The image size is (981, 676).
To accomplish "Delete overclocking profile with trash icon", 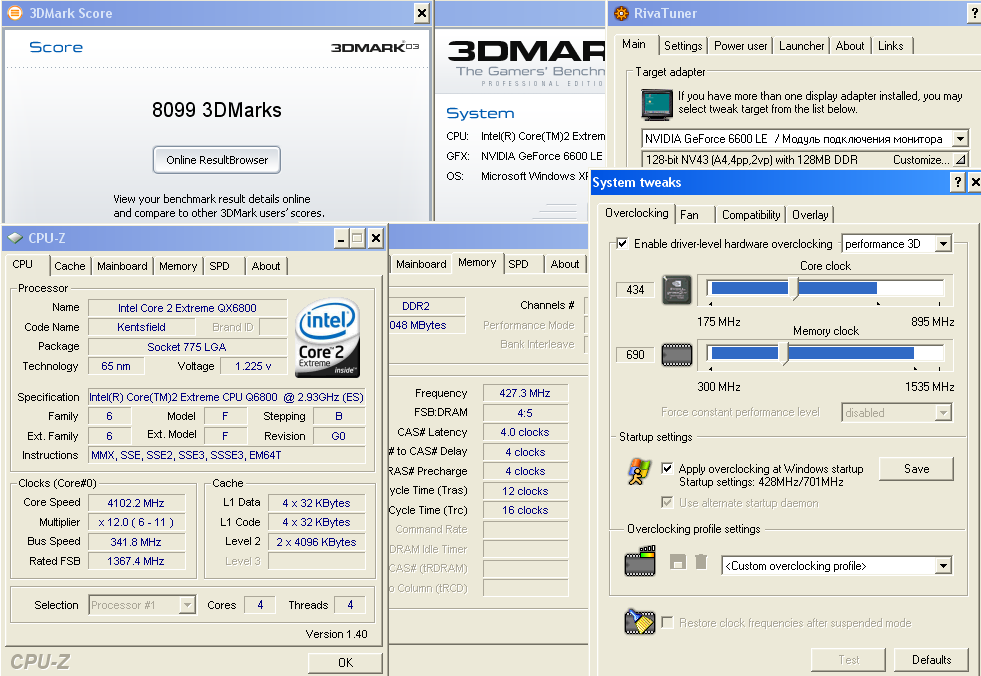I will pyautogui.click(x=701, y=561).
